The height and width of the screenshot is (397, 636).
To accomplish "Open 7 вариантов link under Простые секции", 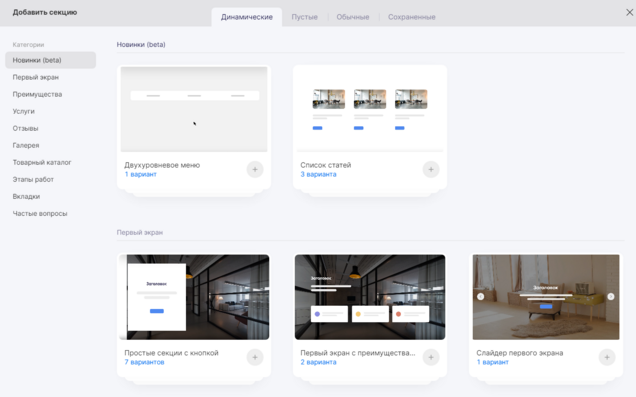I will click(144, 362).
